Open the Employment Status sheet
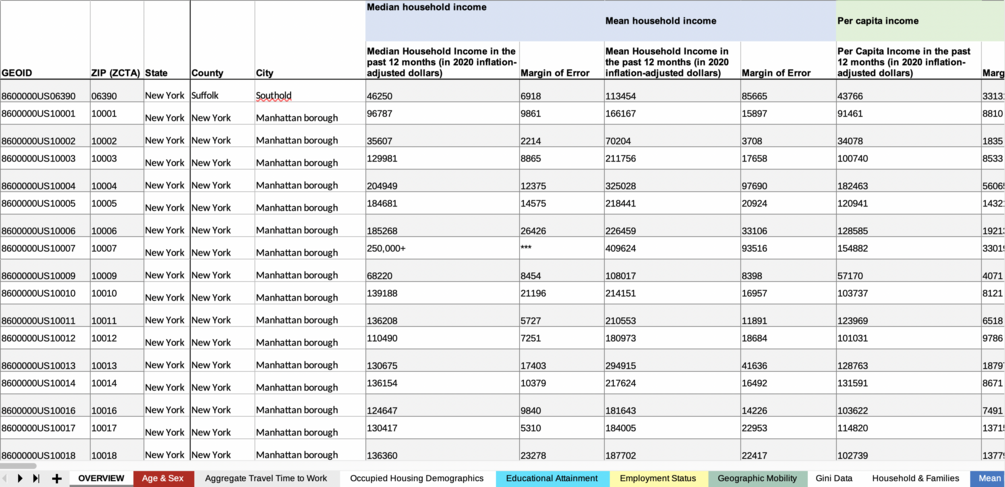Viewport: 1005px width, 487px height. click(658, 478)
